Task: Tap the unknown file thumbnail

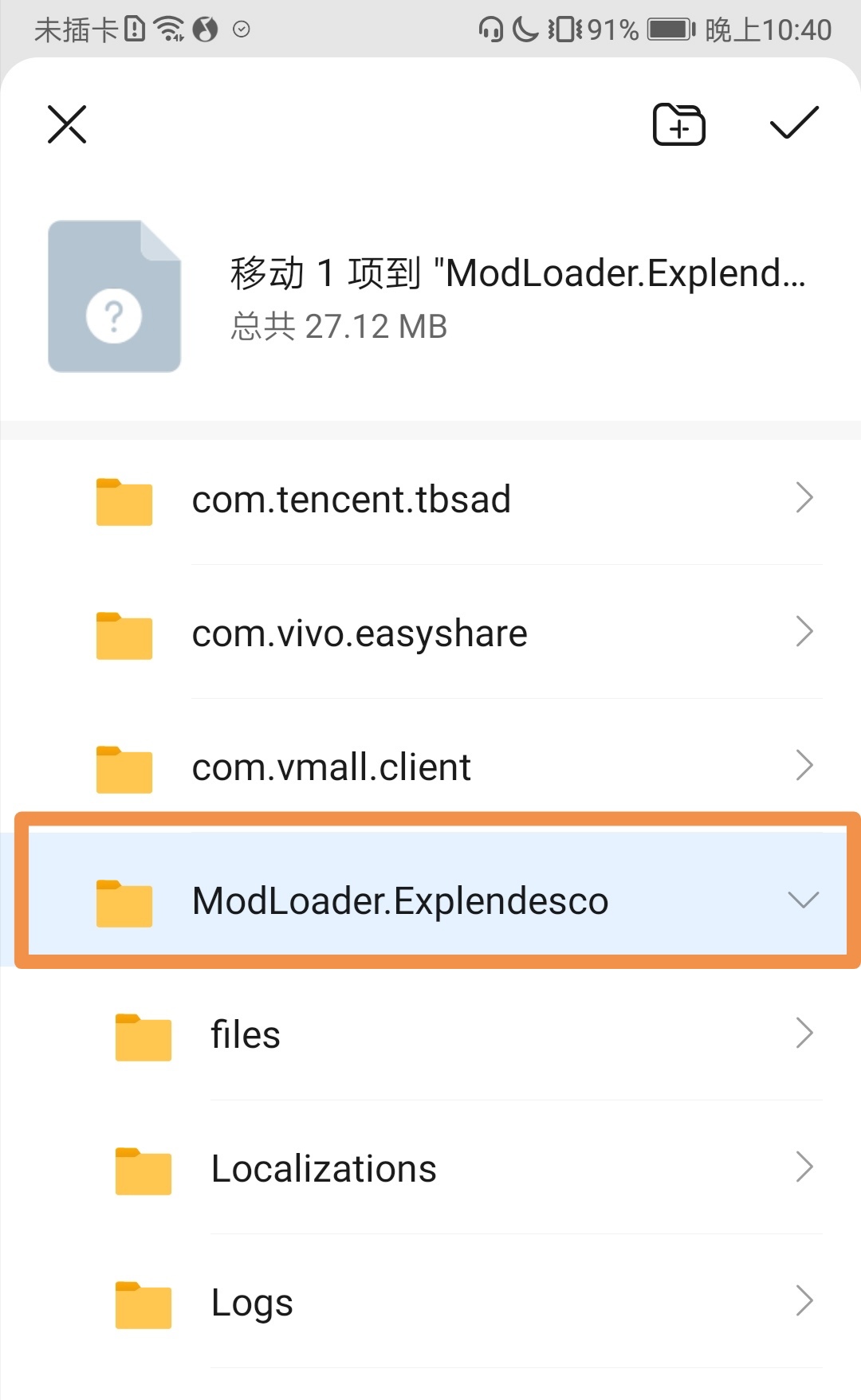Action: pyautogui.click(x=115, y=296)
